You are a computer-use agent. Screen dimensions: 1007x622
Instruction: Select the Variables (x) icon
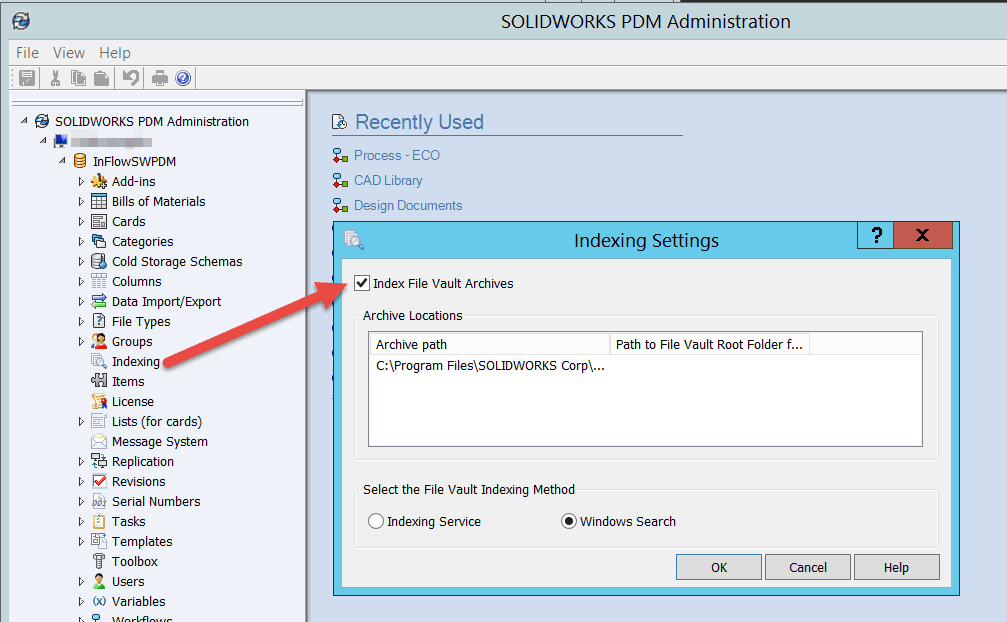click(x=99, y=601)
